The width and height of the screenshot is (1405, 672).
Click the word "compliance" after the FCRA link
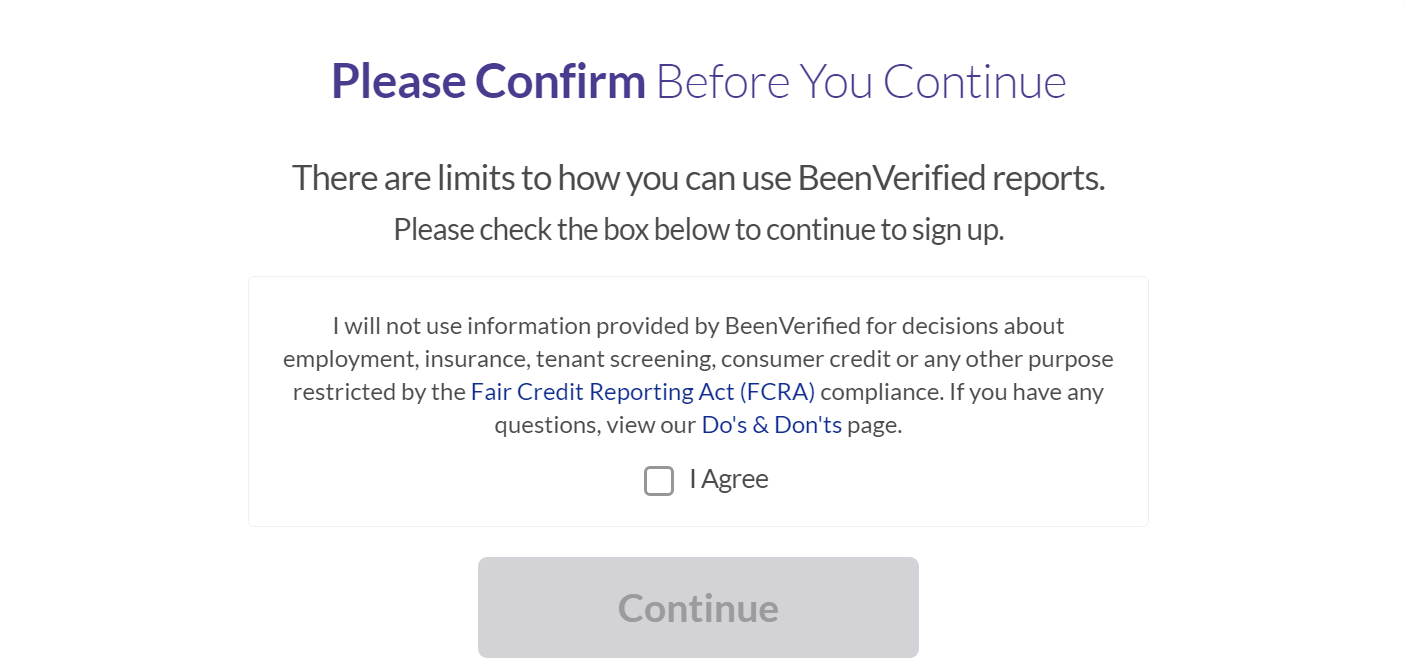click(880, 392)
